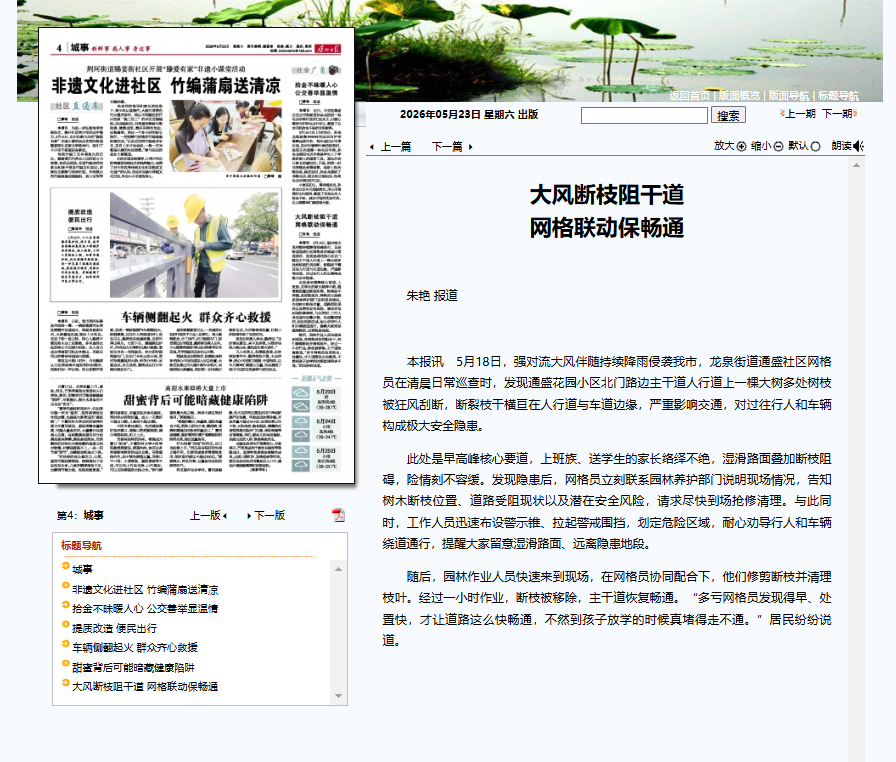The image size is (896, 762).
Task: Open 甜蜜背后可能暗藏健康陷阱 in list
Action: [133, 667]
